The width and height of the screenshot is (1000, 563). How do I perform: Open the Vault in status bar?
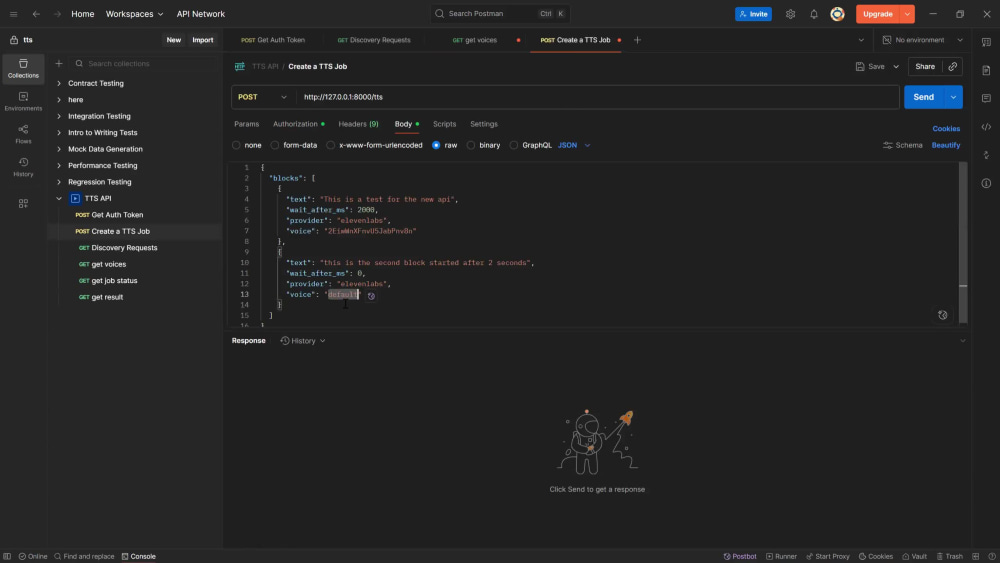pyautogui.click(x=915, y=556)
